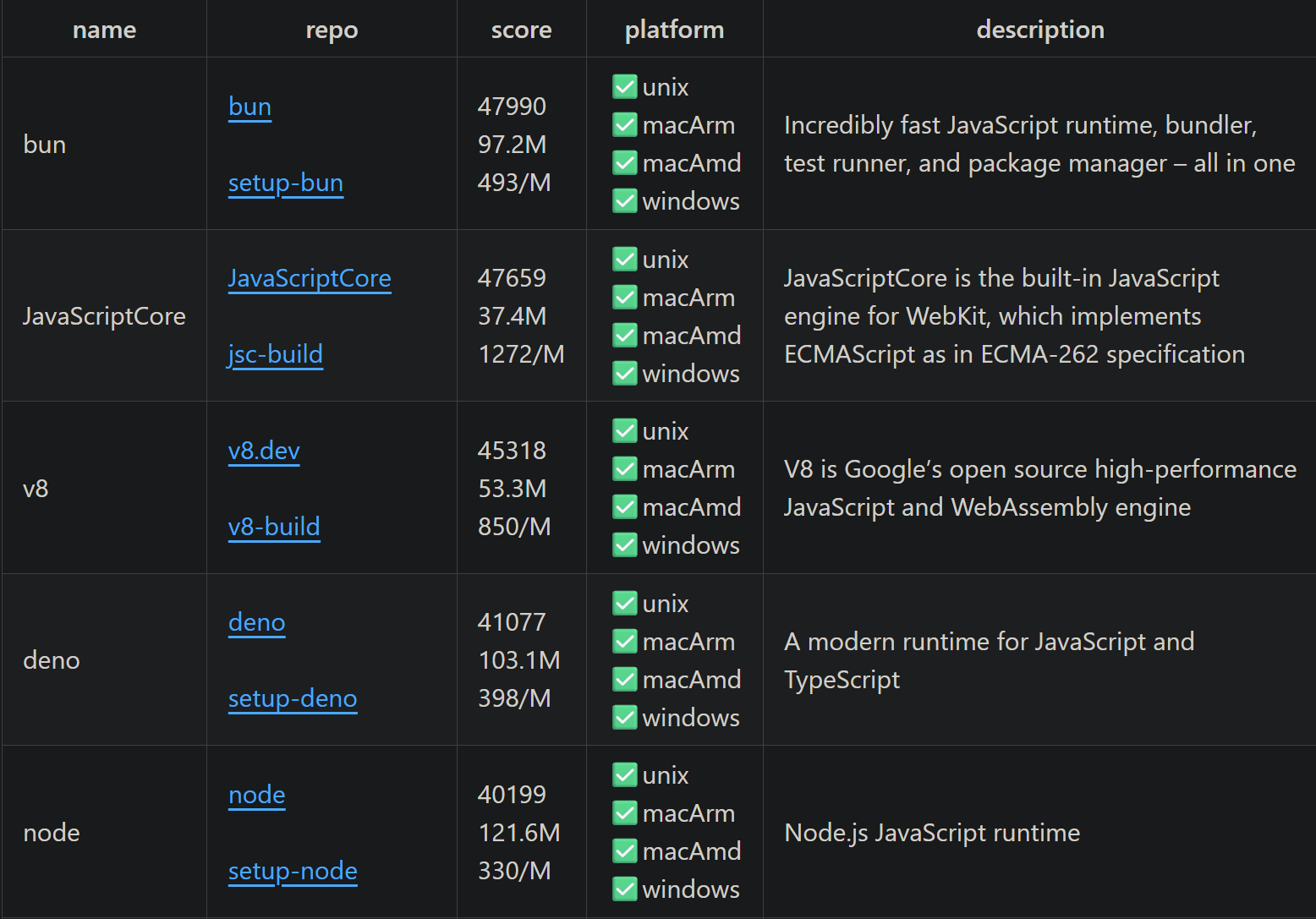
Task: Toggle the windows checkbox in JavaScriptCore row
Action: pos(625,373)
